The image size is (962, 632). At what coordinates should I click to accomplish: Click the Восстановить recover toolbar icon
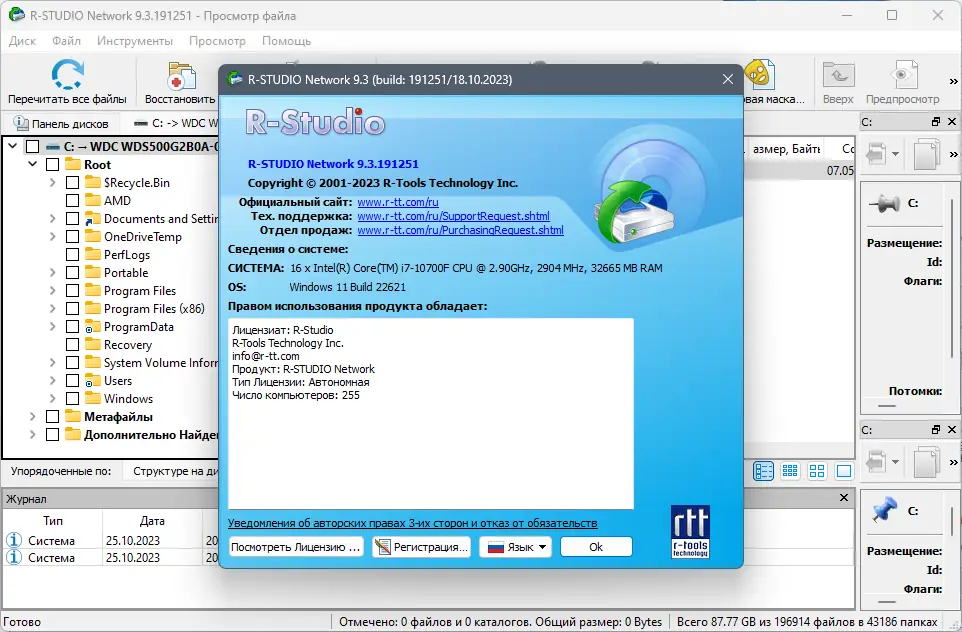pos(182,76)
